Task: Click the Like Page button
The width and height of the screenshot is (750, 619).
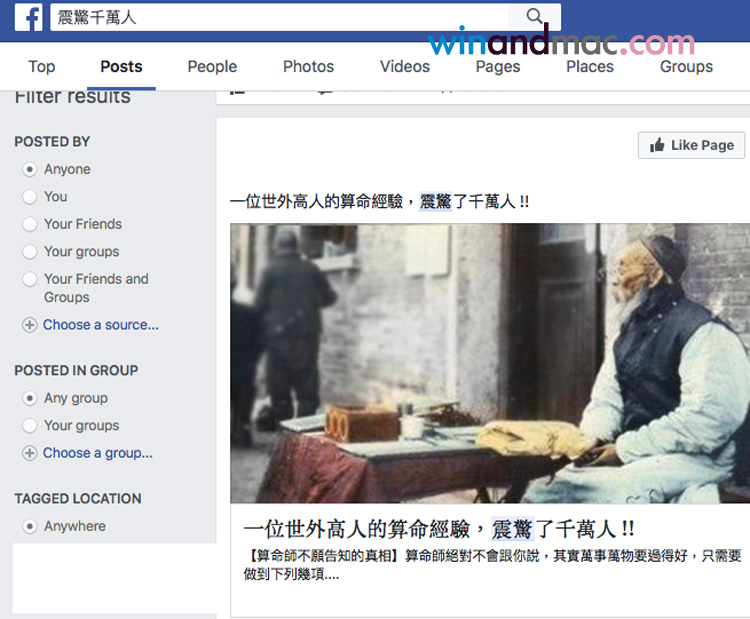Action: click(x=691, y=145)
